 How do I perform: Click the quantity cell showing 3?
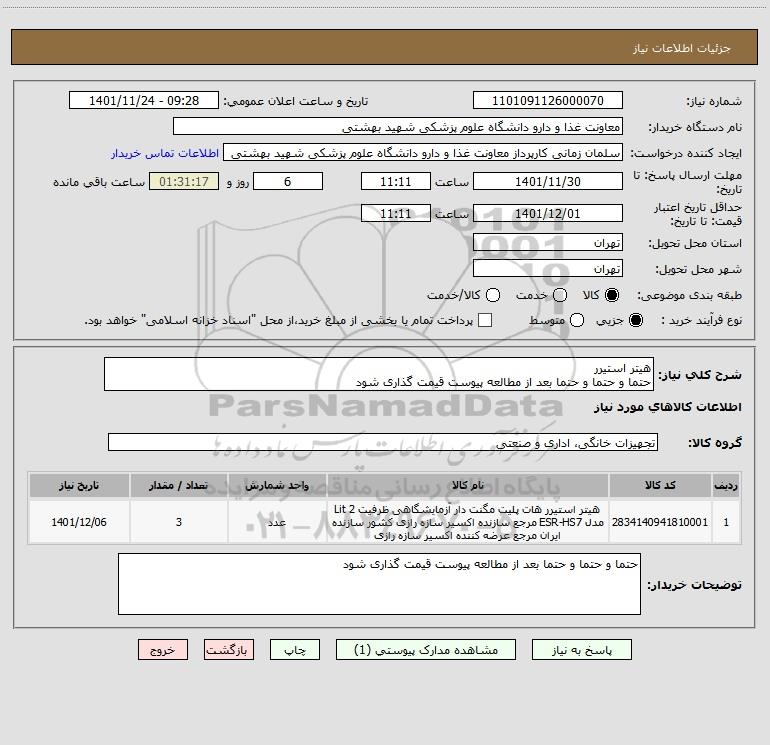point(179,522)
